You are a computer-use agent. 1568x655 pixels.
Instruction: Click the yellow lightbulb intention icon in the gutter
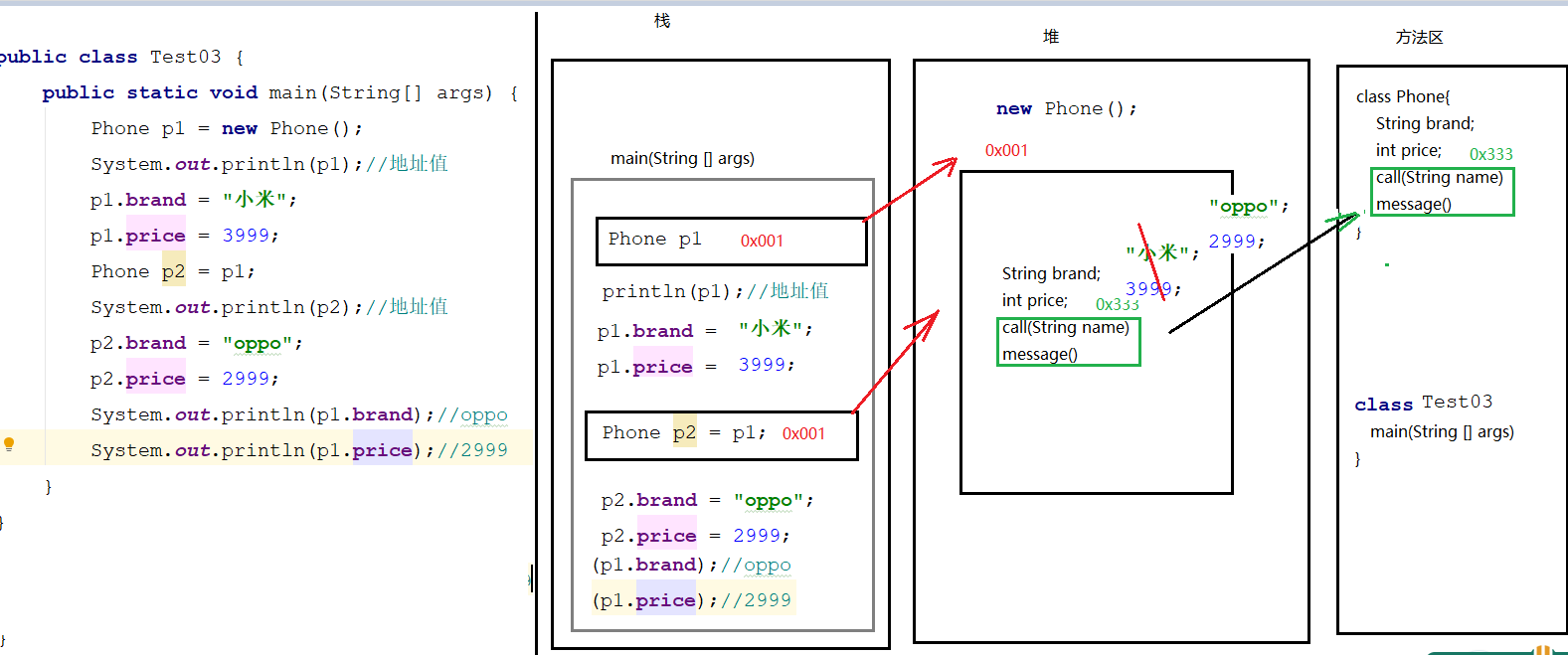coord(9,444)
